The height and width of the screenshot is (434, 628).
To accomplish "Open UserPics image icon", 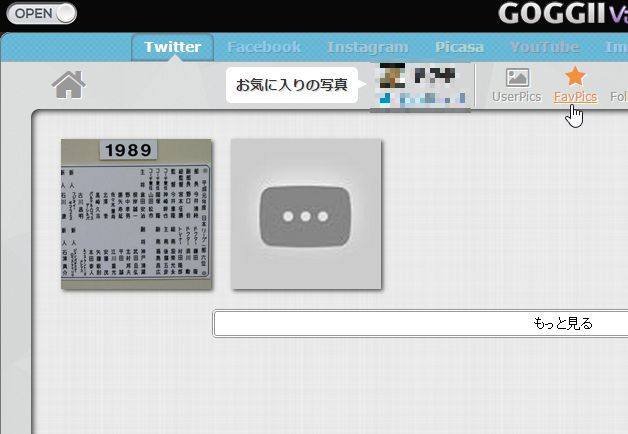I will pyautogui.click(x=517, y=77).
